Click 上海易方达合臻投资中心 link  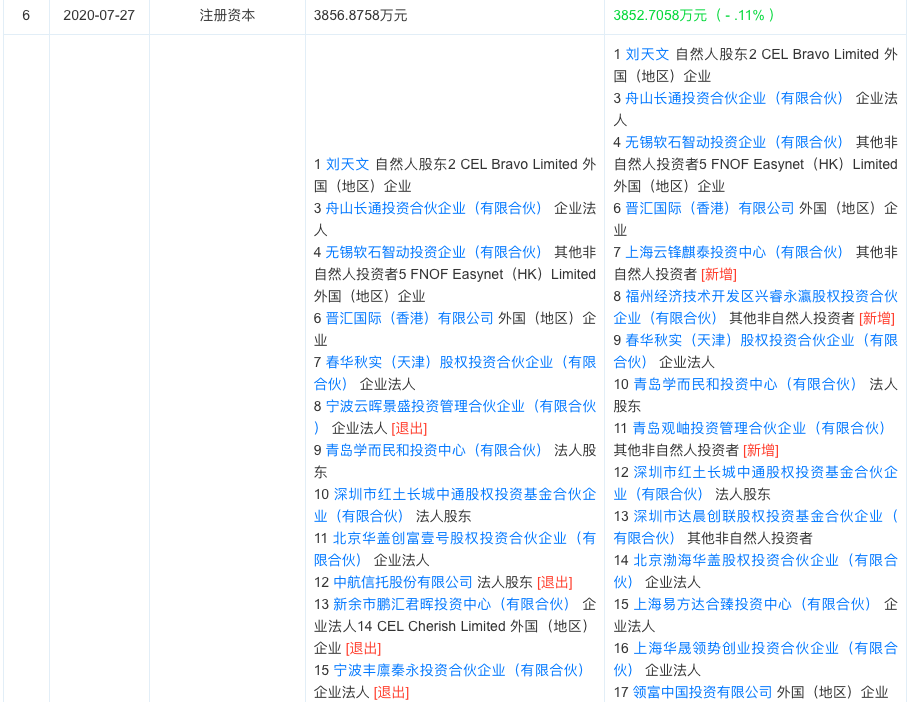tap(752, 605)
